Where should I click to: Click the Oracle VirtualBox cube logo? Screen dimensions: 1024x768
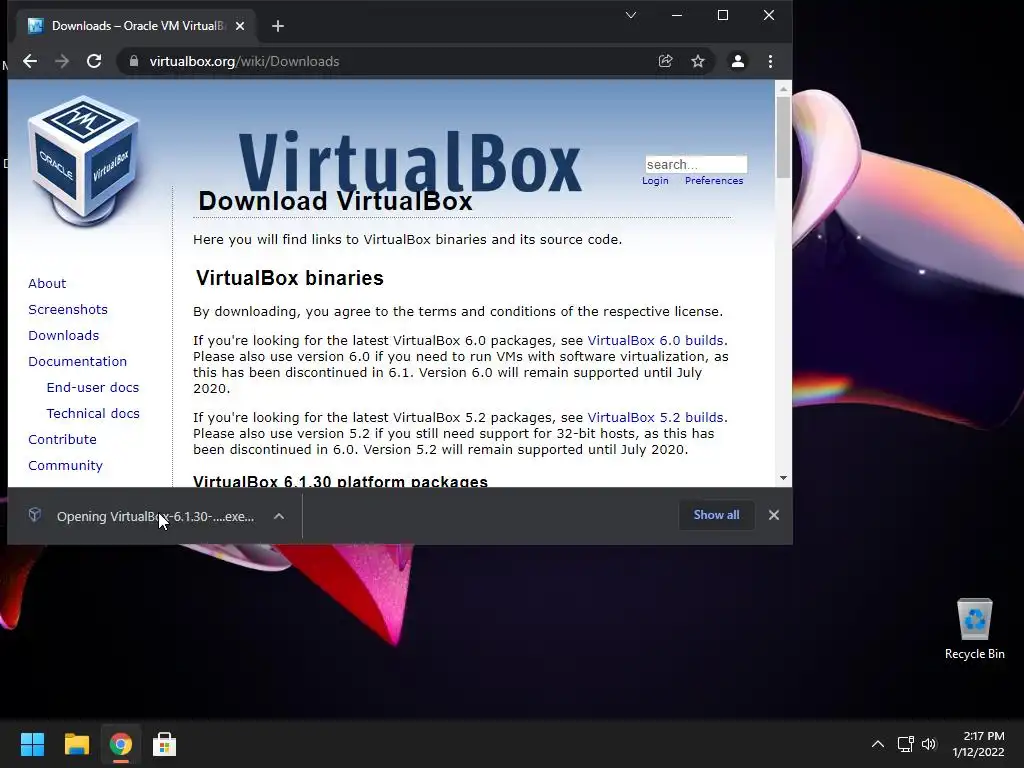(x=84, y=160)
